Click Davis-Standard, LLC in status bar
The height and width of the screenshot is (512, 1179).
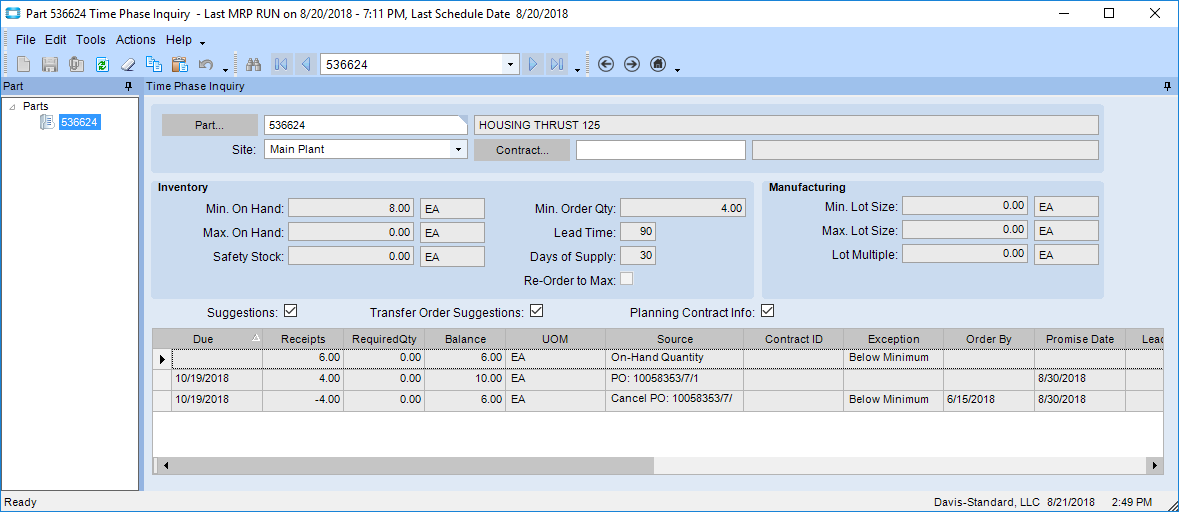pyautogui.click(x=986, y=501)
